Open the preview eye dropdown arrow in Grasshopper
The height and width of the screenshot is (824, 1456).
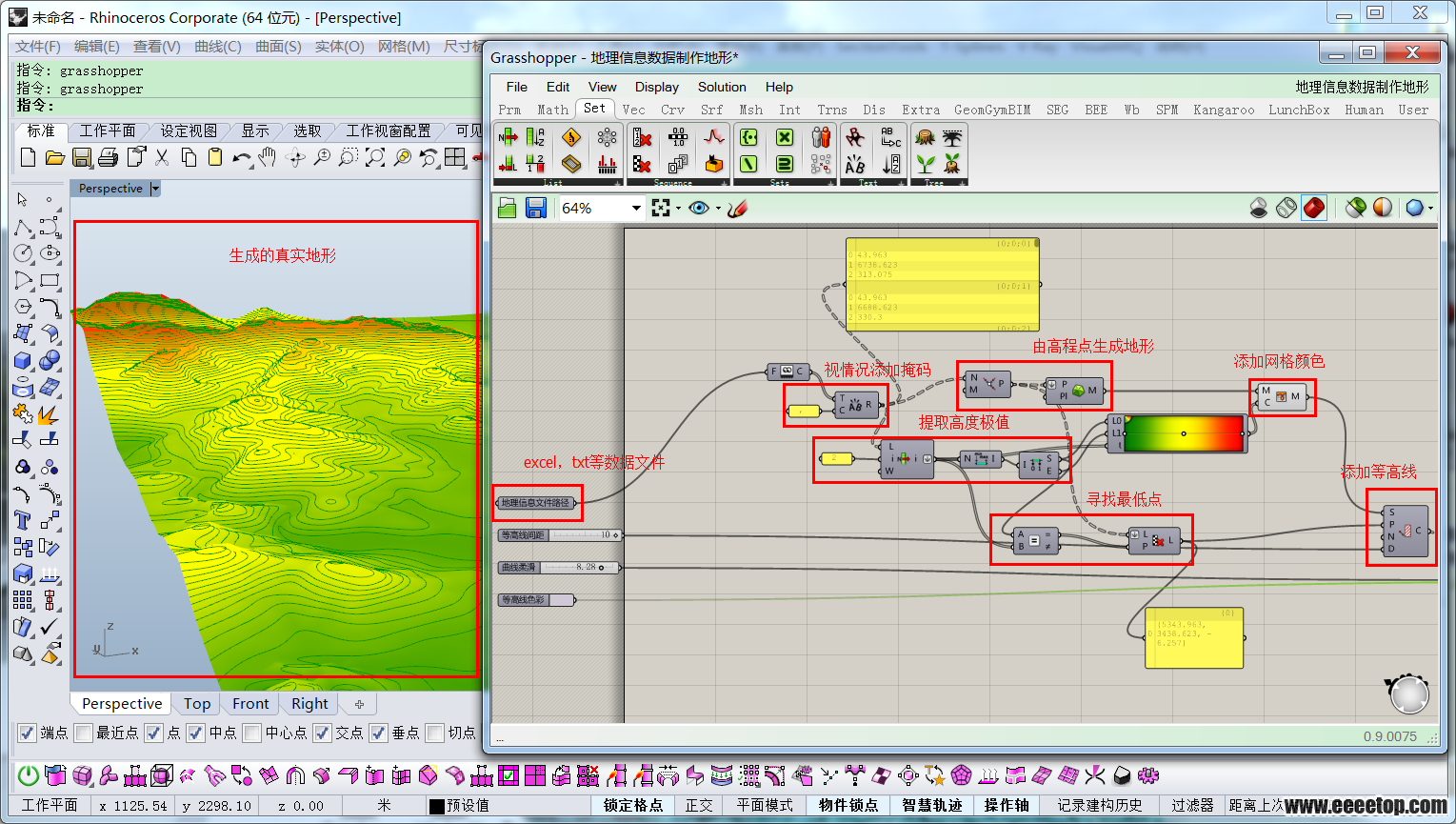[x=717, y=209]
